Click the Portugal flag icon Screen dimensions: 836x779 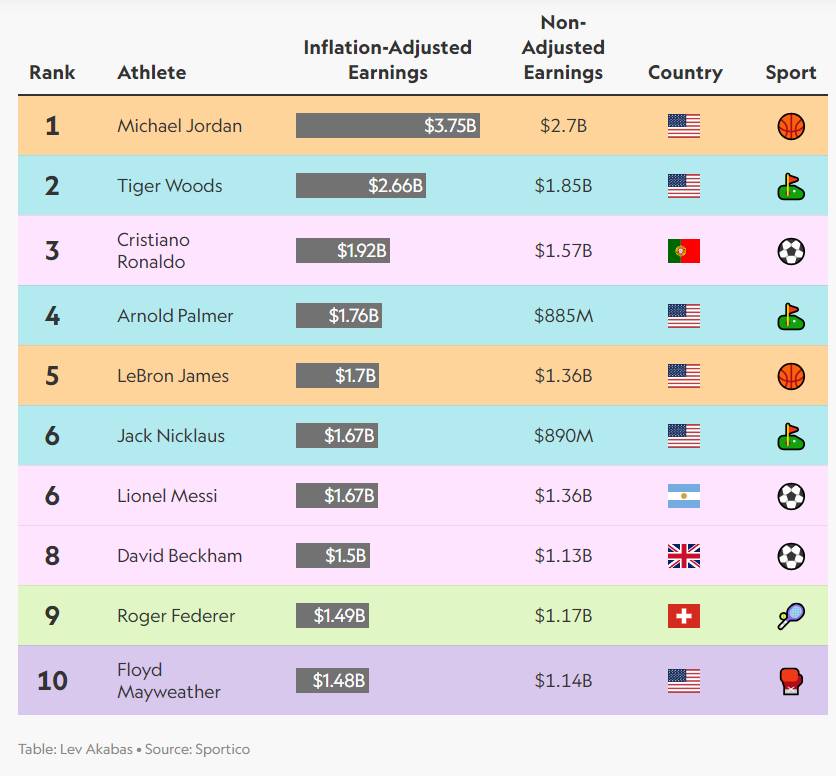(x=684, y=251)
